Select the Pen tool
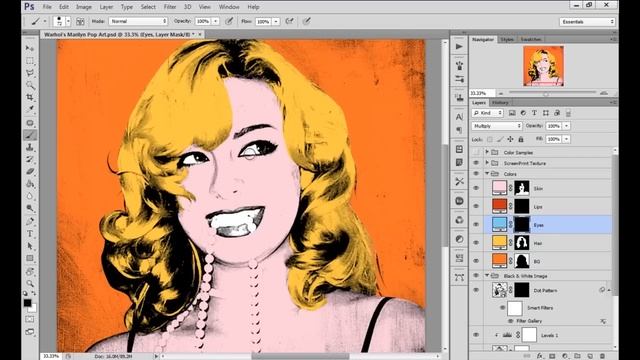The height and width of the screenshot is (360, 640). tap(29, 222)
